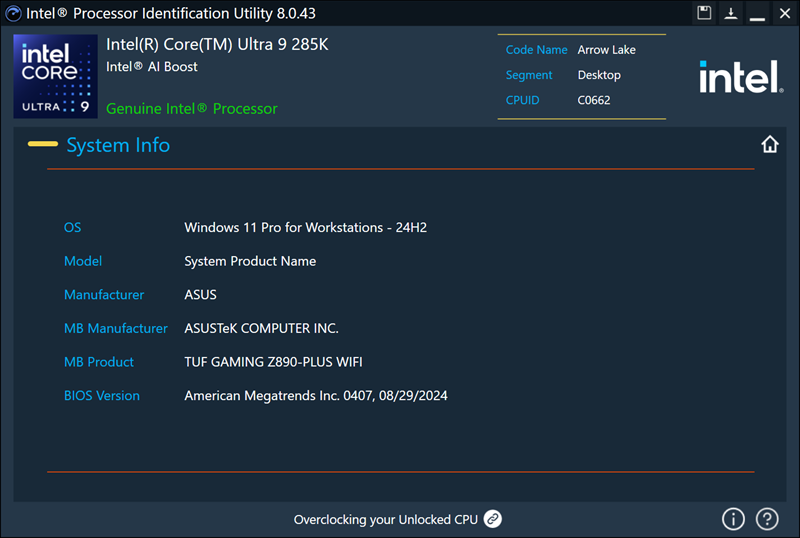Close the Processor Identification Utility window
Viewport: 800px width, 538px height.
785,13
